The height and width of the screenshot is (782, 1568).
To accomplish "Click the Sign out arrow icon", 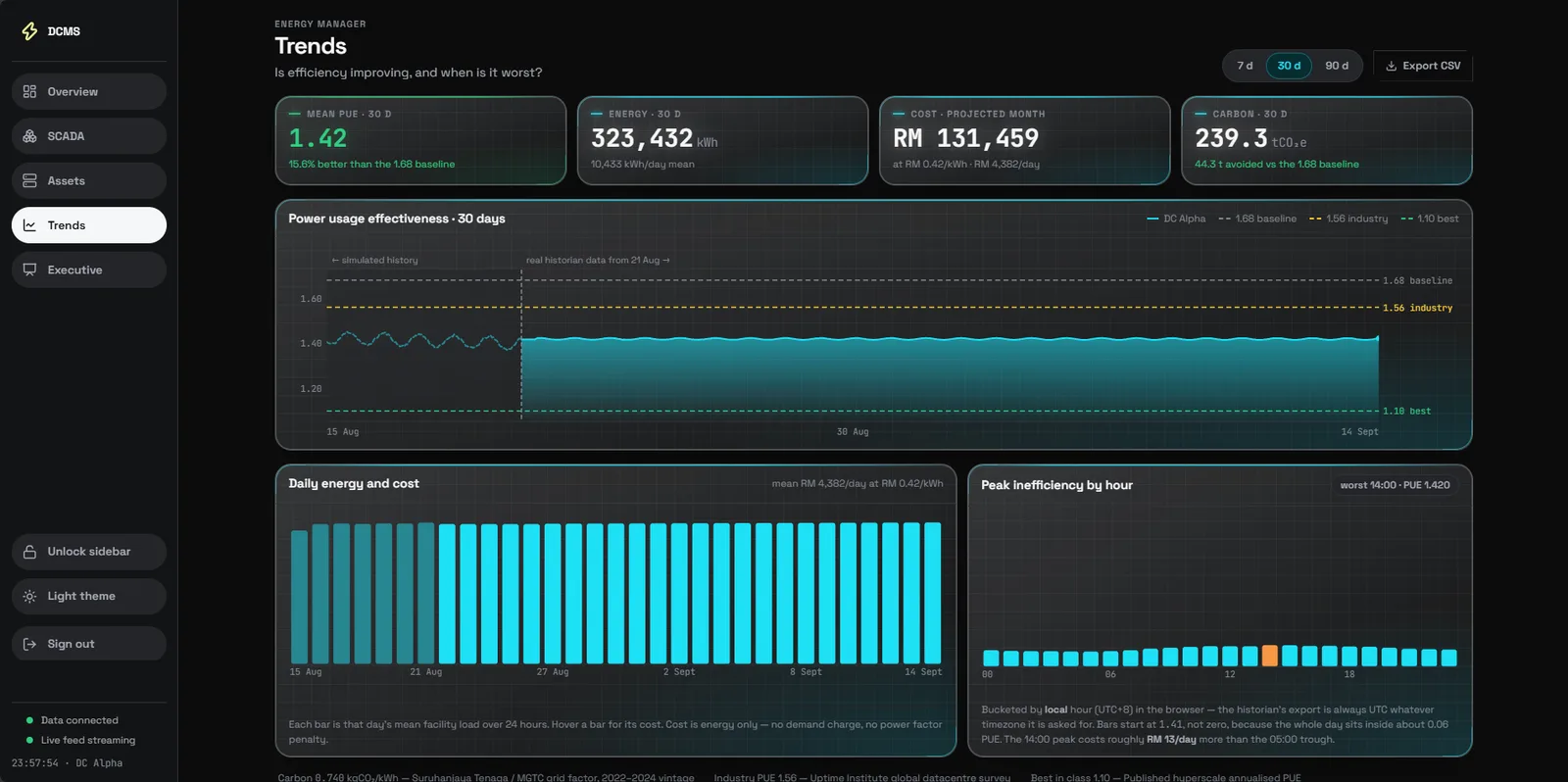I will pyautogui.click(x=29, y=644).
